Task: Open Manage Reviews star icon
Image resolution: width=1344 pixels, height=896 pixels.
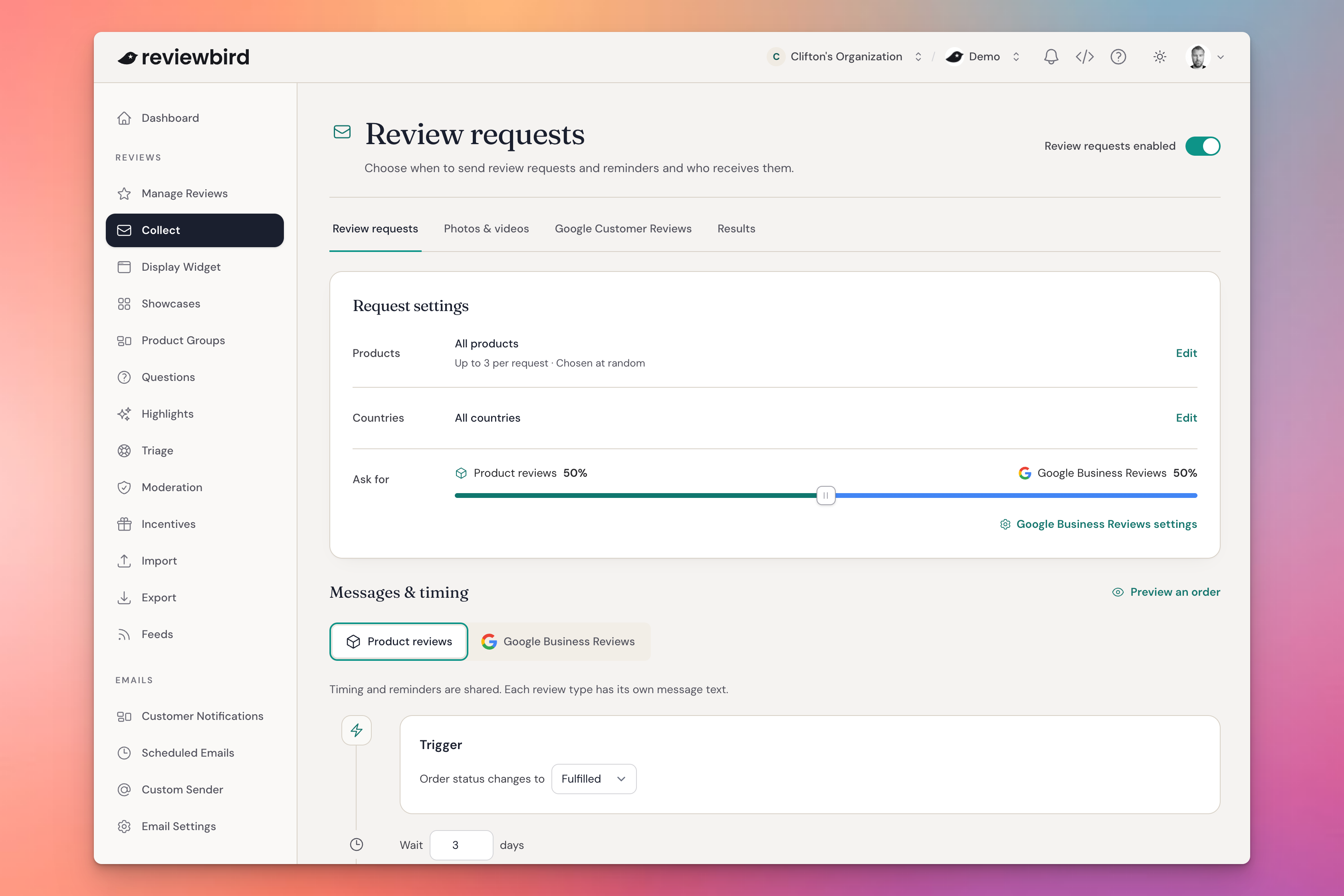Action: tap(124, 194)
